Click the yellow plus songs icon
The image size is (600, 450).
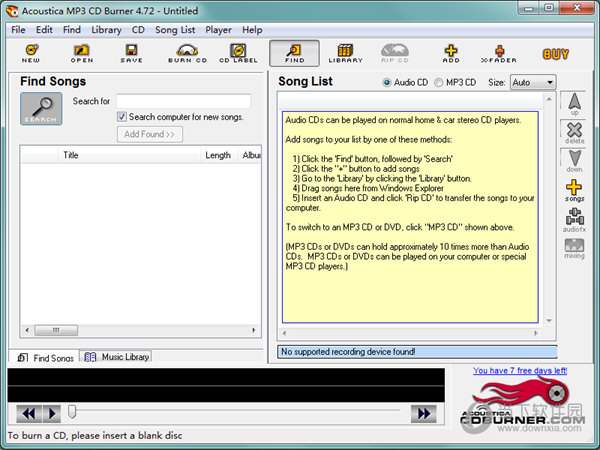coord(574,191)
